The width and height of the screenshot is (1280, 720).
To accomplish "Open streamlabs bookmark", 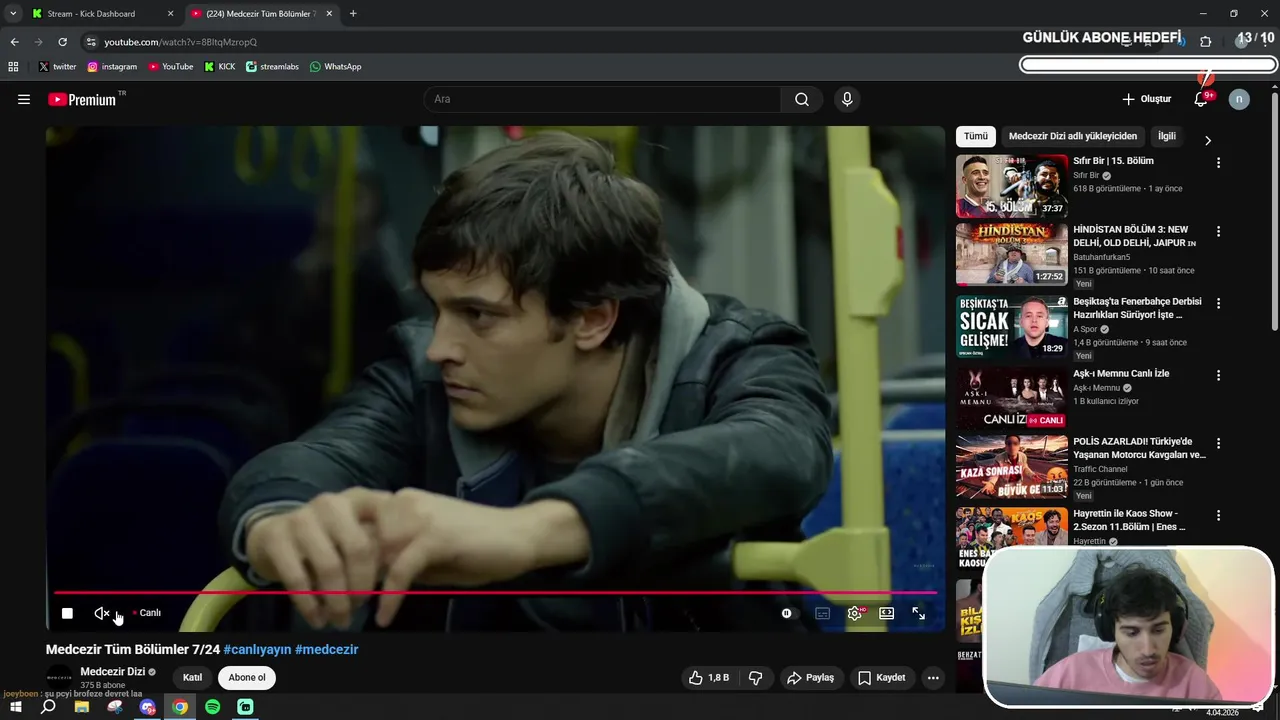I will (x=272, y=67).
